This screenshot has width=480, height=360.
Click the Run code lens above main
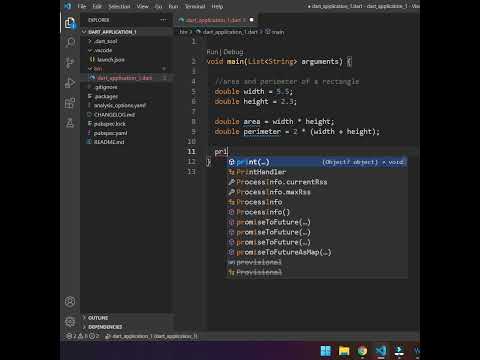(212, 52)
